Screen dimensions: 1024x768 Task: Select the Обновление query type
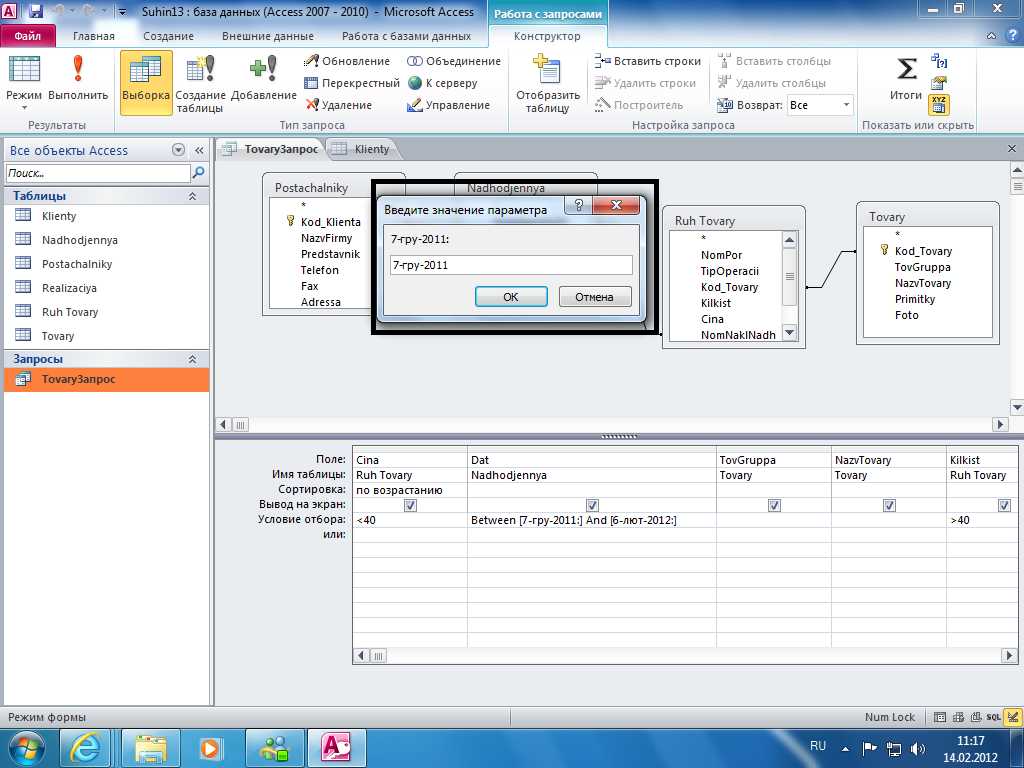[x=347, y=61]
